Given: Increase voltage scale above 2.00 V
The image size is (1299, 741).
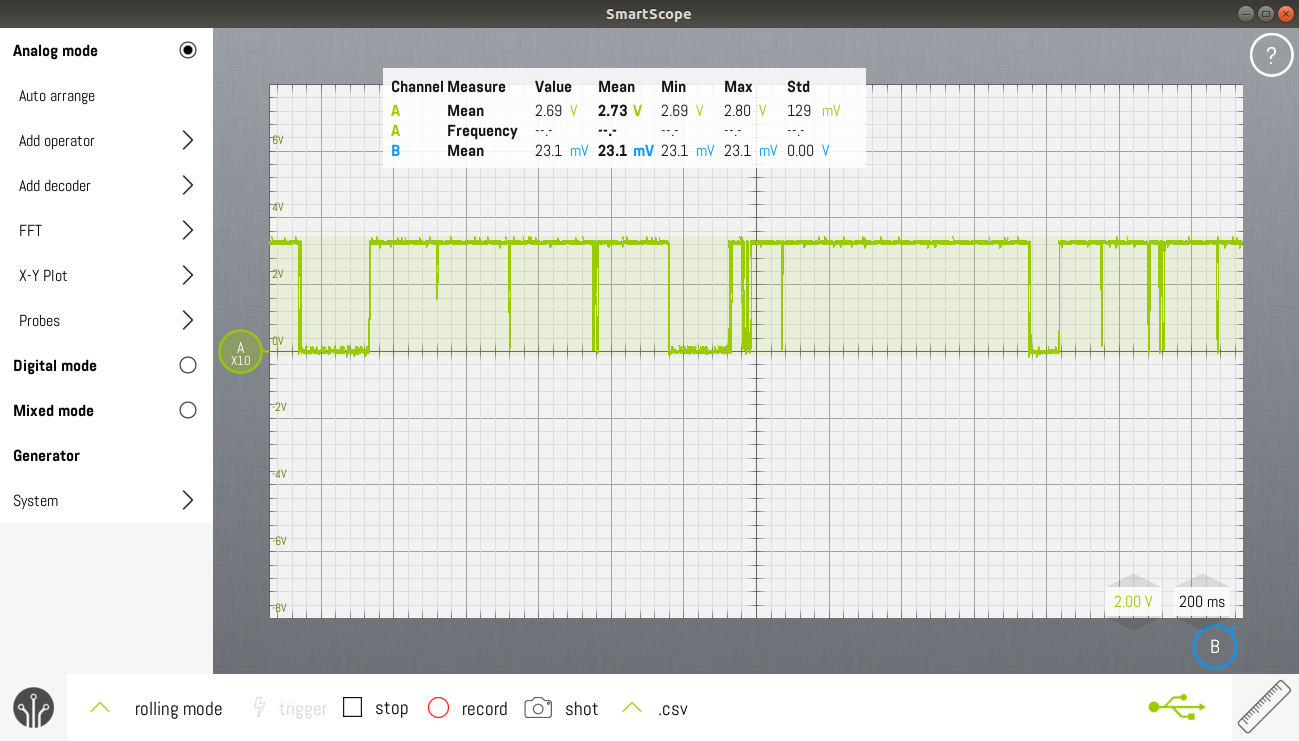Looking at the screenshot, I should click(1133, 581).
